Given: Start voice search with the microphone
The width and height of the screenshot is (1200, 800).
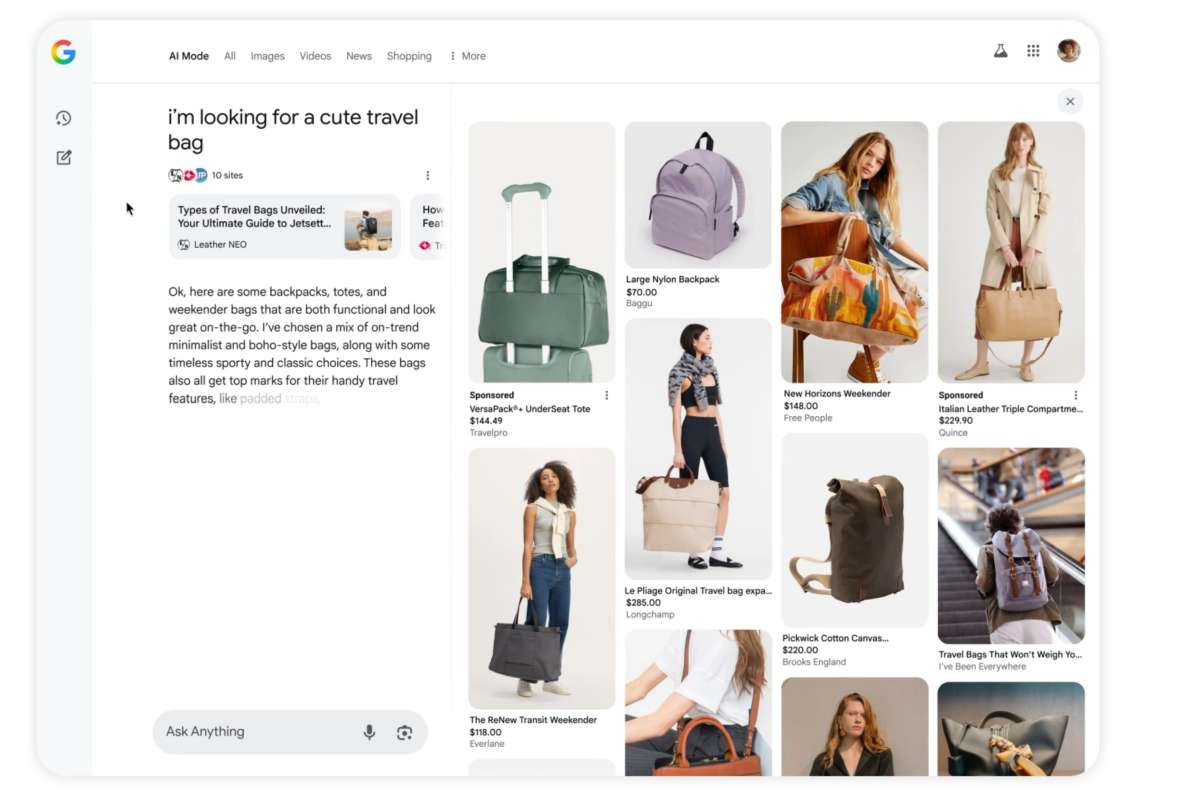Looking at the screenshot, I should 369,732.
